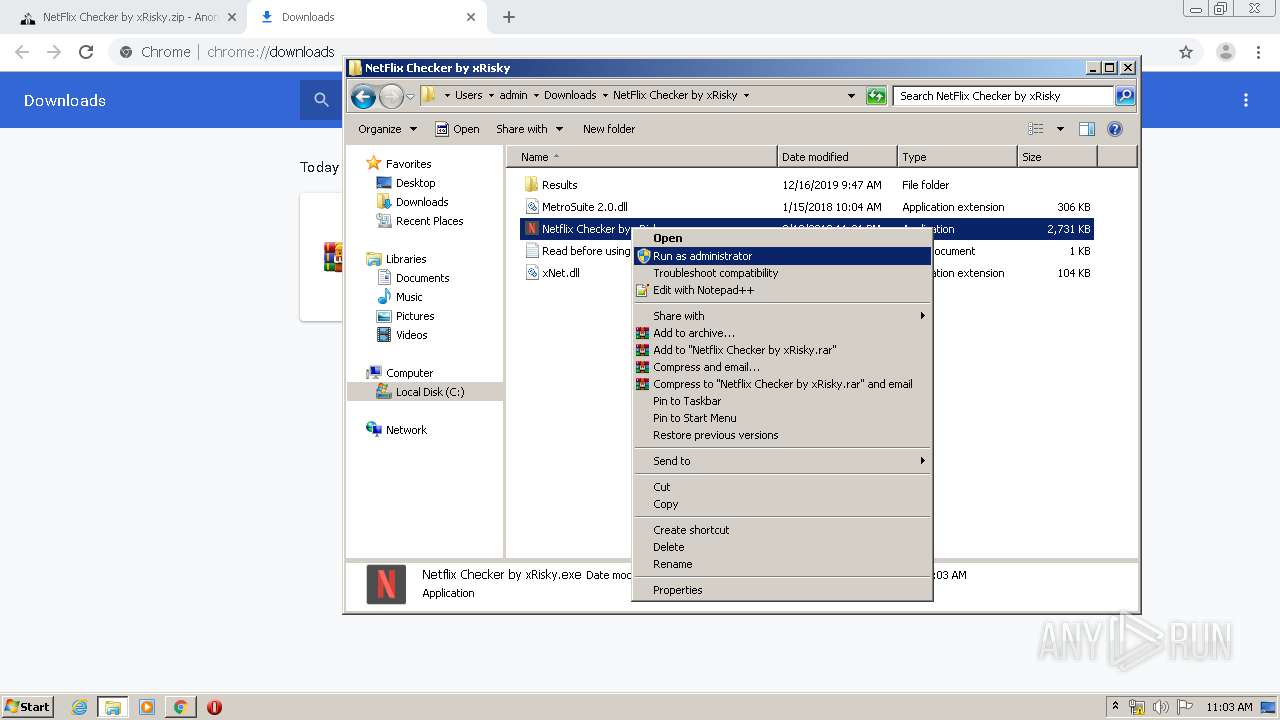Open Organize dropdown menu
1280x720 pixels.
coord(387,129)
